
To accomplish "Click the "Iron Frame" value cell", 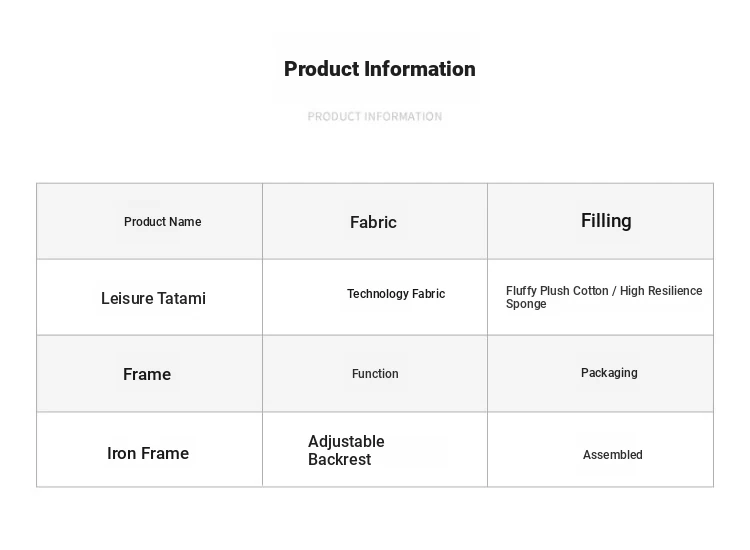I will [x=148, y=453].
